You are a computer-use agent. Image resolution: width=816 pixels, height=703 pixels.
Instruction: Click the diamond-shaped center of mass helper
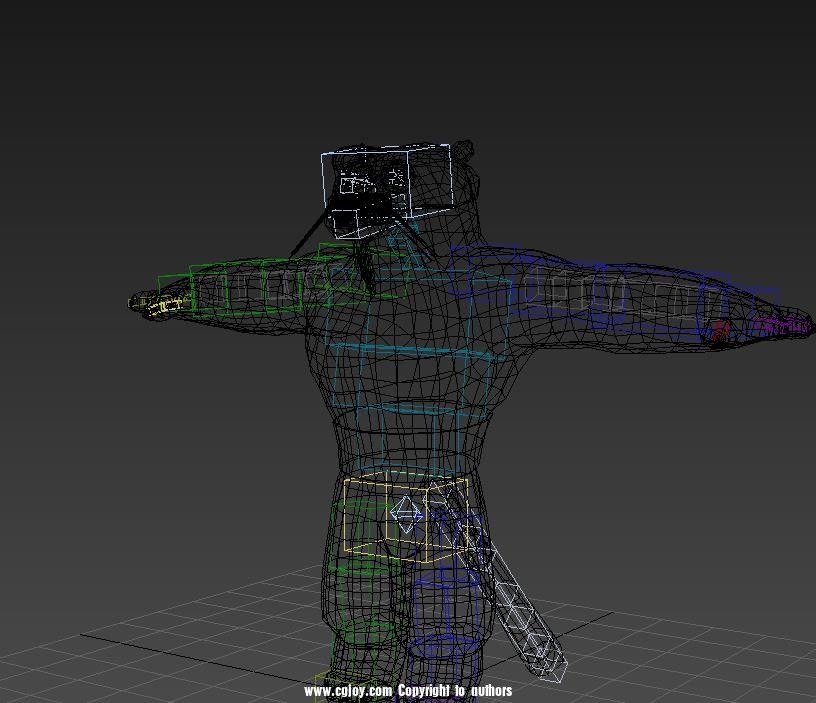[x=406, y=515]
